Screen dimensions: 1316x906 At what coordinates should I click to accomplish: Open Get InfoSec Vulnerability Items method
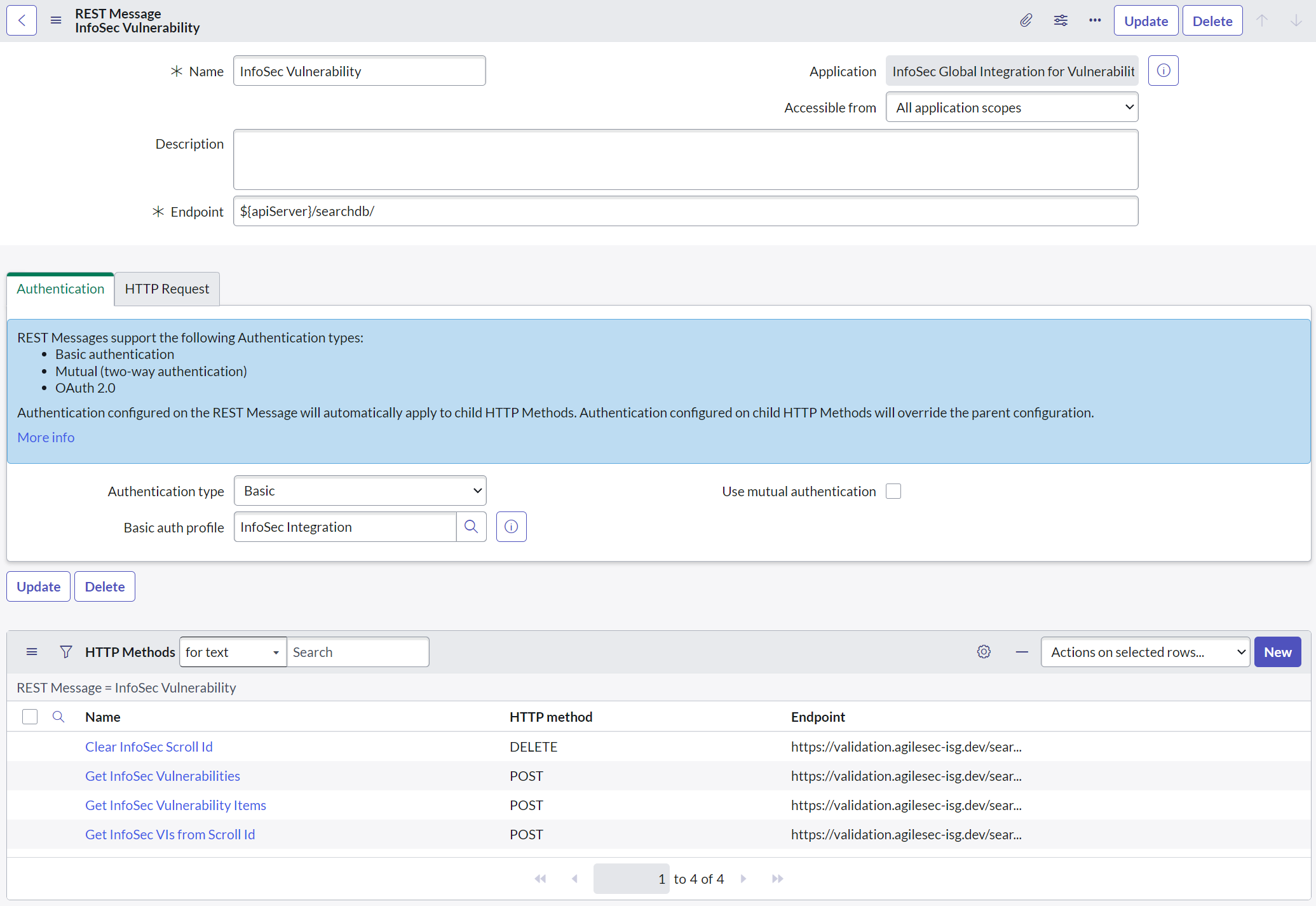coord(176,805)
